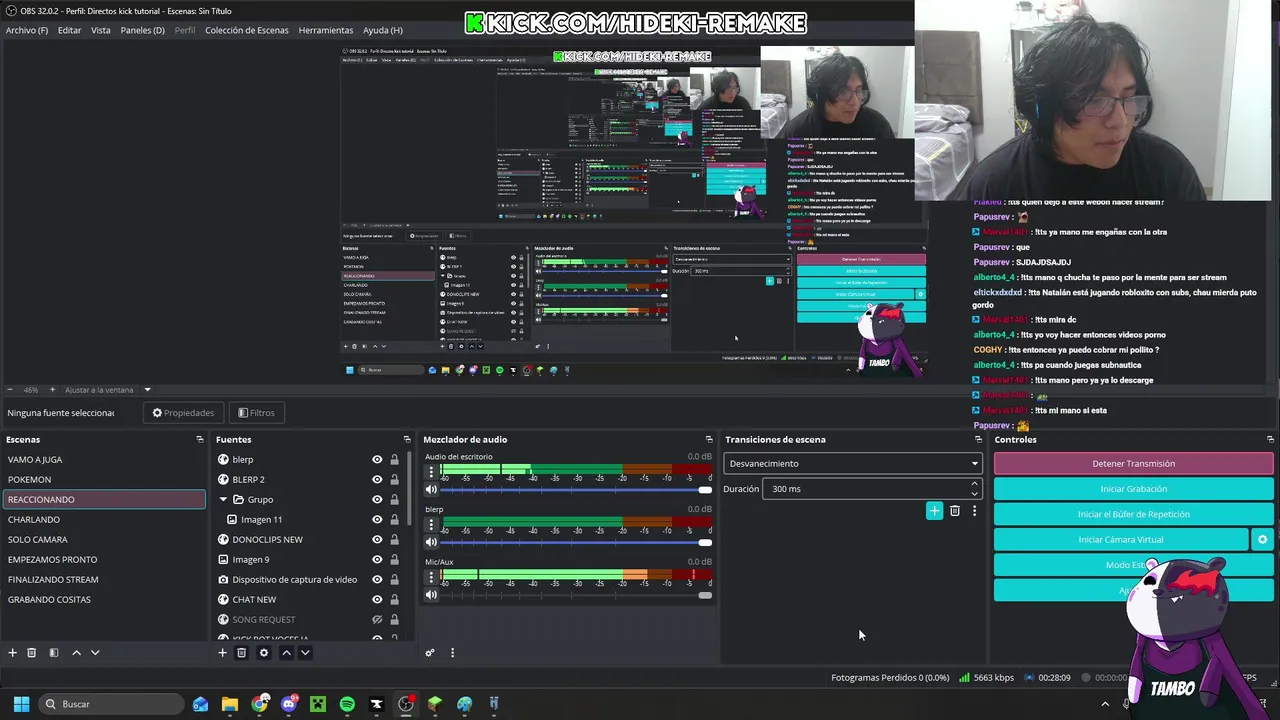Click Iniciar Grabación button
Image resolution: width=1280 pixels, height=720 pixels.
[x=1133, y=489]
